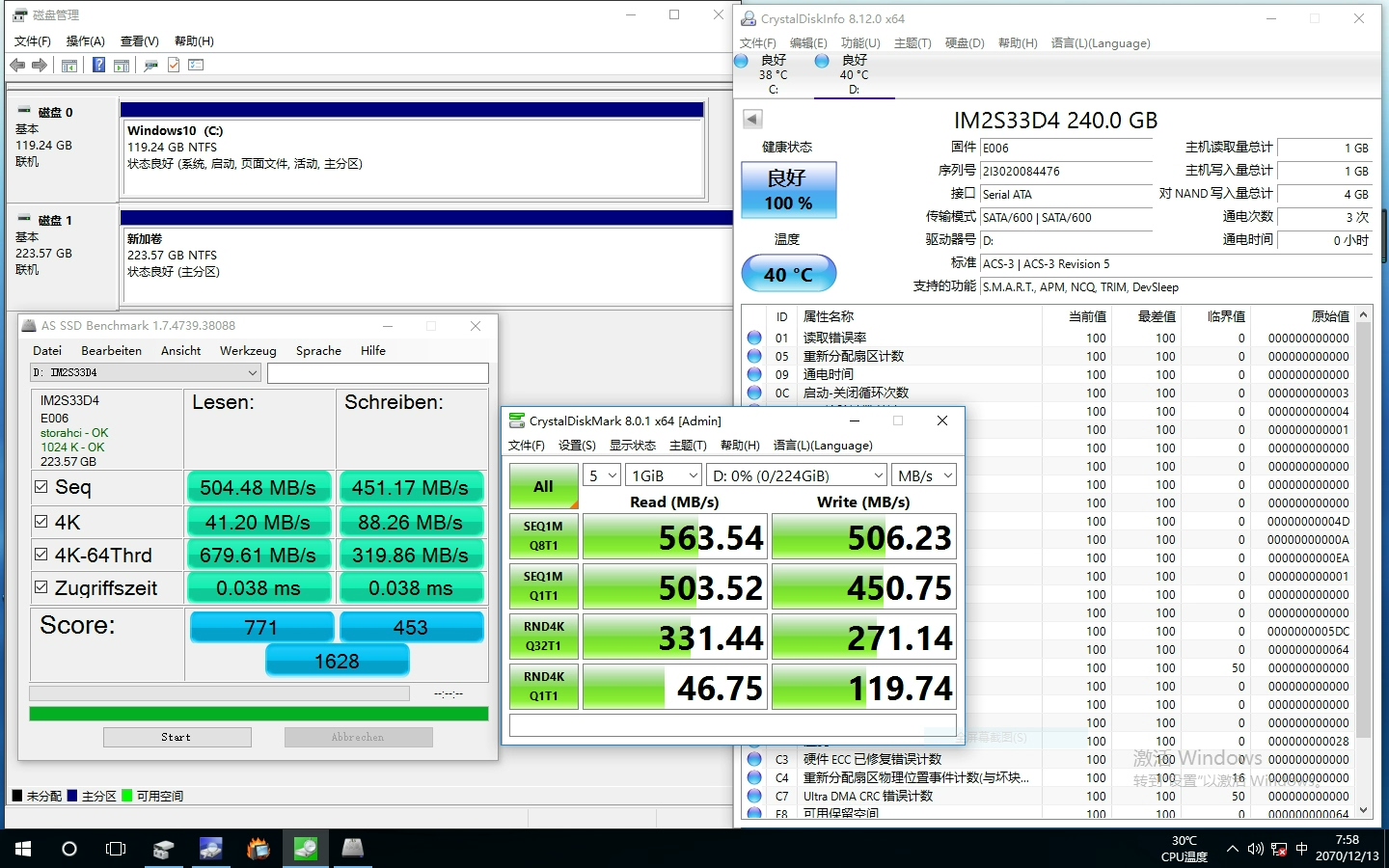The width and height of the screenshot is (1389, 868).
Task: Click the taskbar clock showing 7:58
Action: (x=1348, y=849)
